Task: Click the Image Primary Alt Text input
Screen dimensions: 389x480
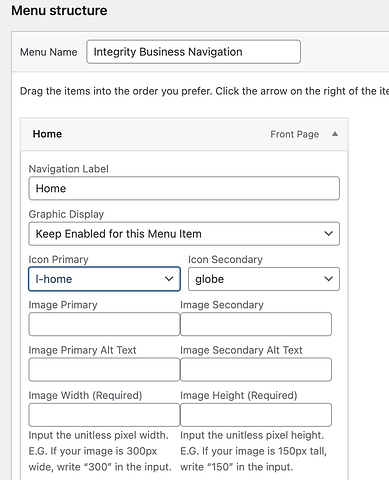Action: 104,369
